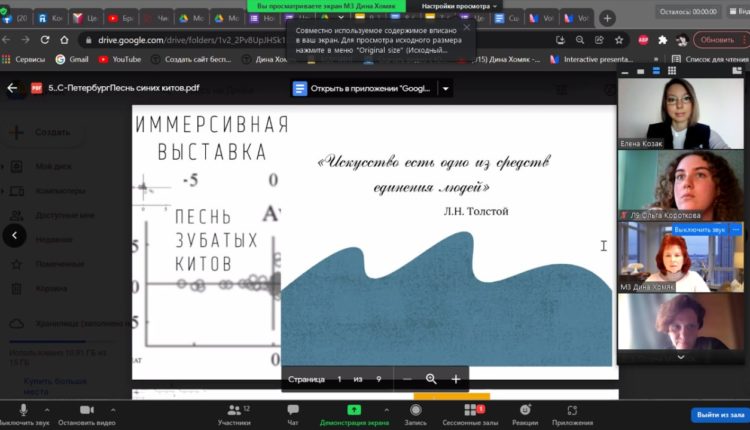Select Елена Козак video thumbnail
750x430 pixels.
coord(681,113)
